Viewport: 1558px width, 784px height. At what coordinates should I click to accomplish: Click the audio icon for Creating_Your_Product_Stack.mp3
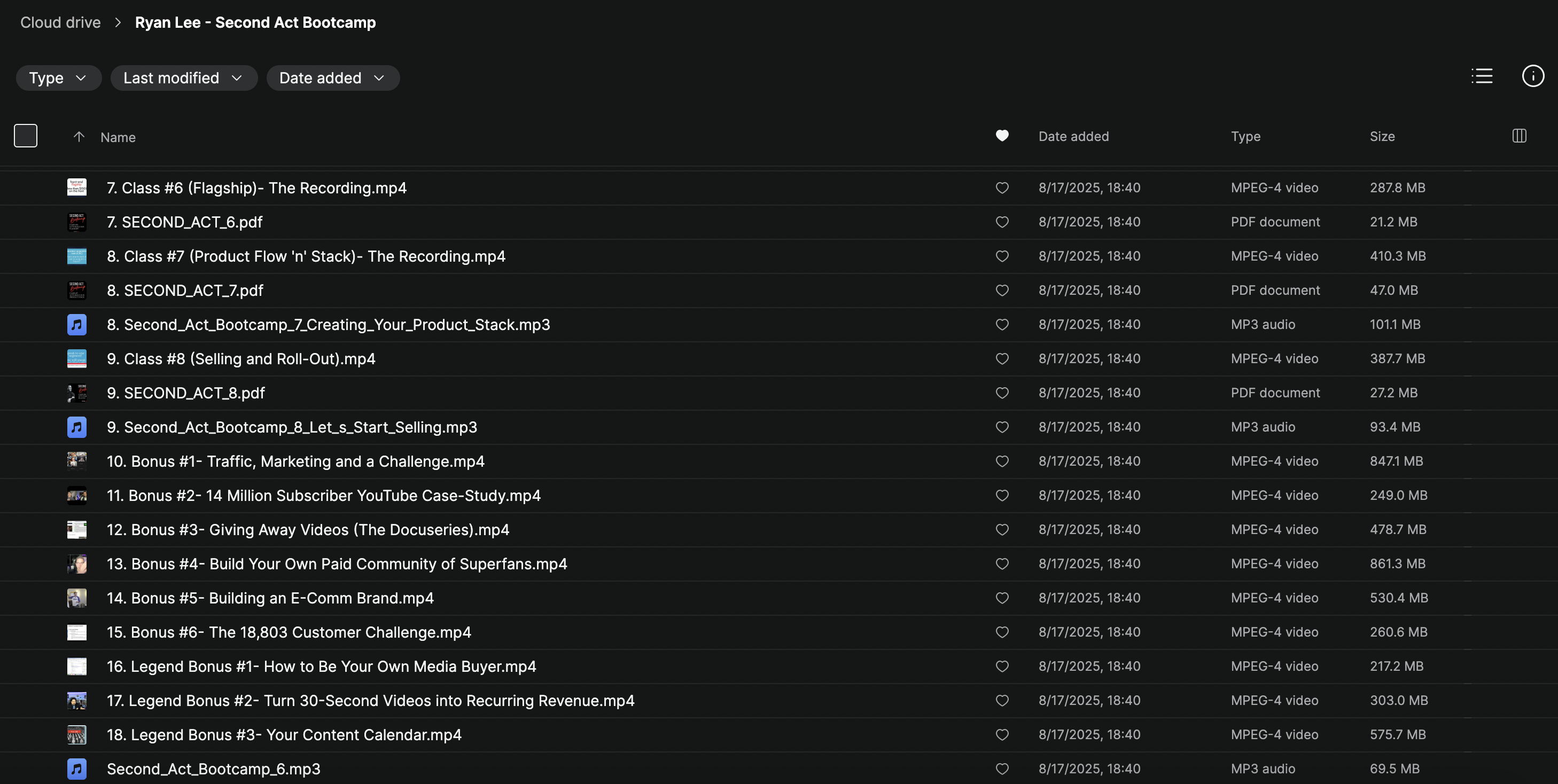coord(77,325)
